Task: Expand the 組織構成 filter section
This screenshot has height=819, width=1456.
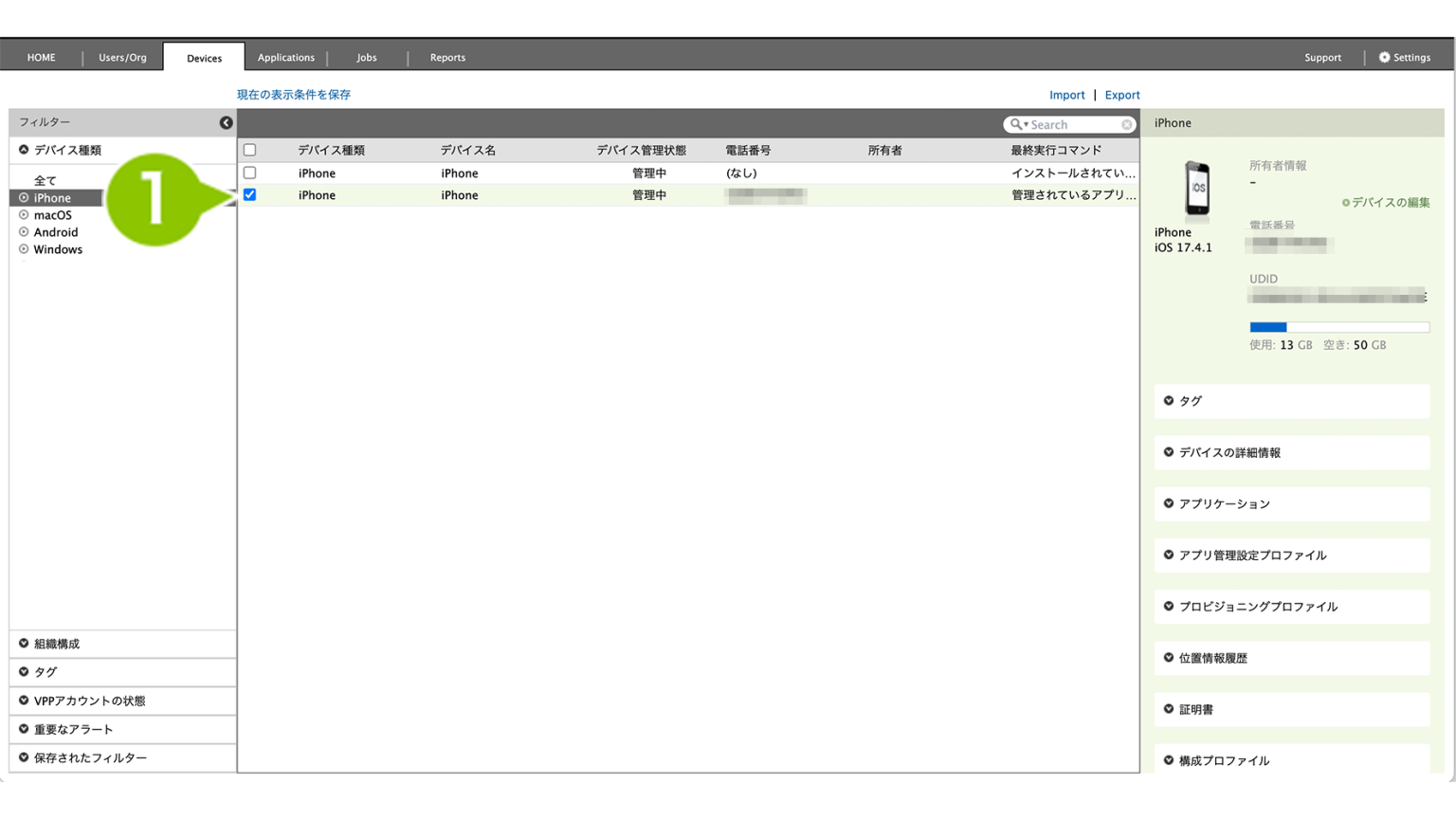Action: [x=57, y=644]
